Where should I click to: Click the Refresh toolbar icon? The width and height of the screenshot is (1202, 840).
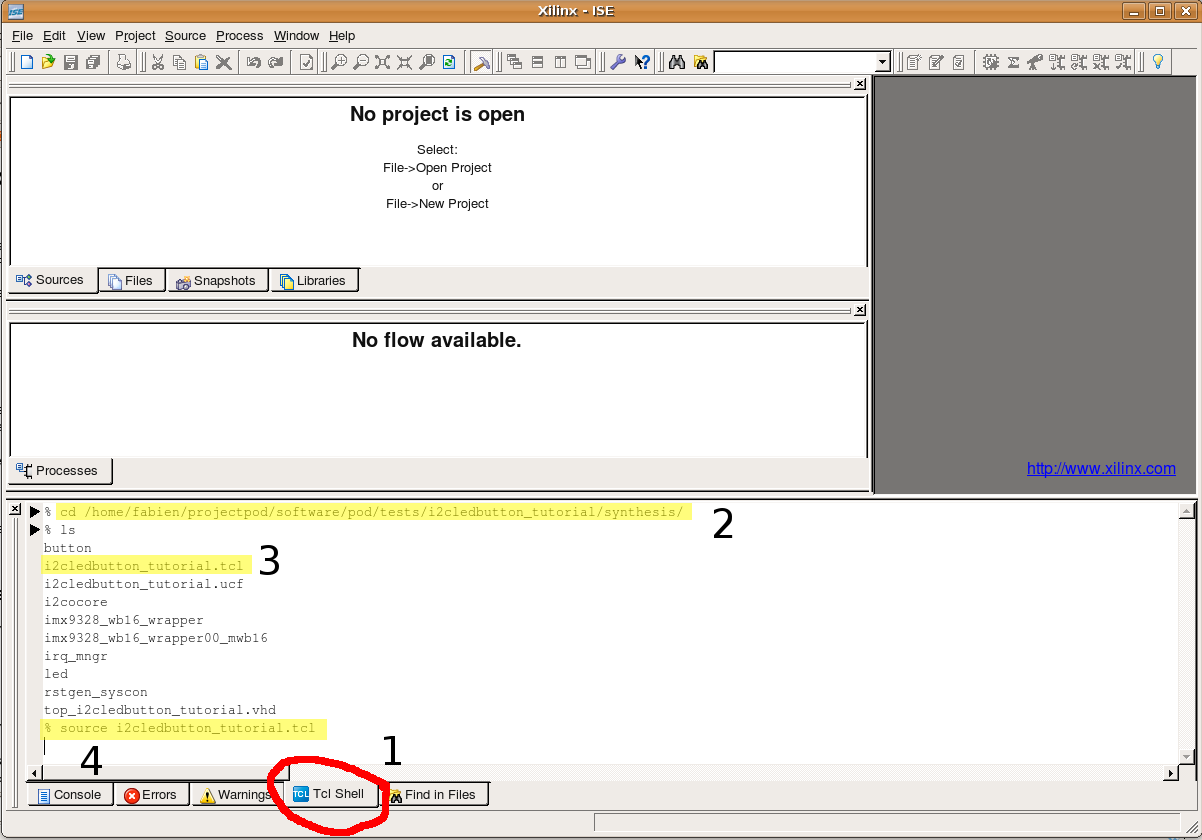pyautogui.click(x=449, y=62)
